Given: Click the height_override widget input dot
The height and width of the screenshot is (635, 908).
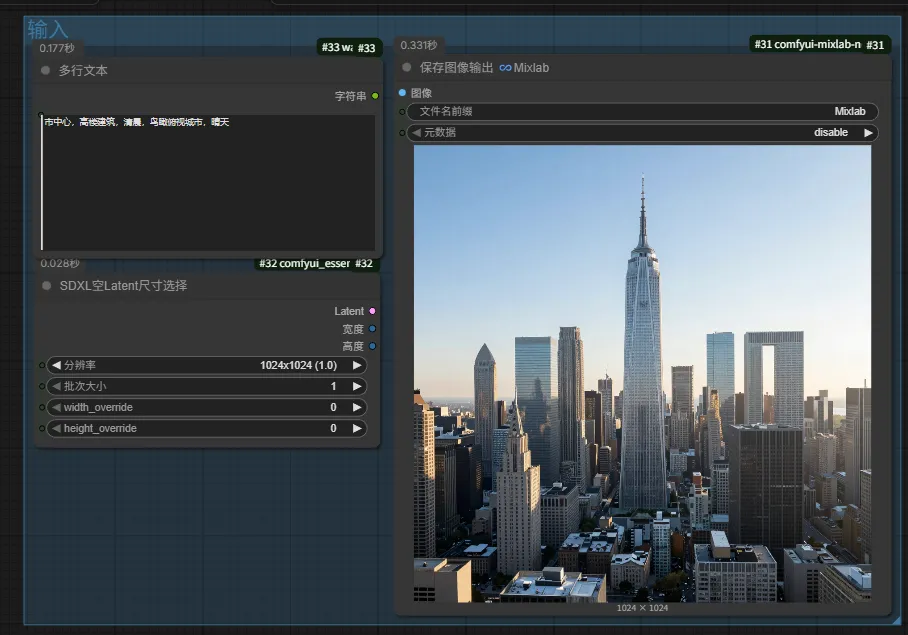Looking at the screenshot, I should [x=42, y=428].
